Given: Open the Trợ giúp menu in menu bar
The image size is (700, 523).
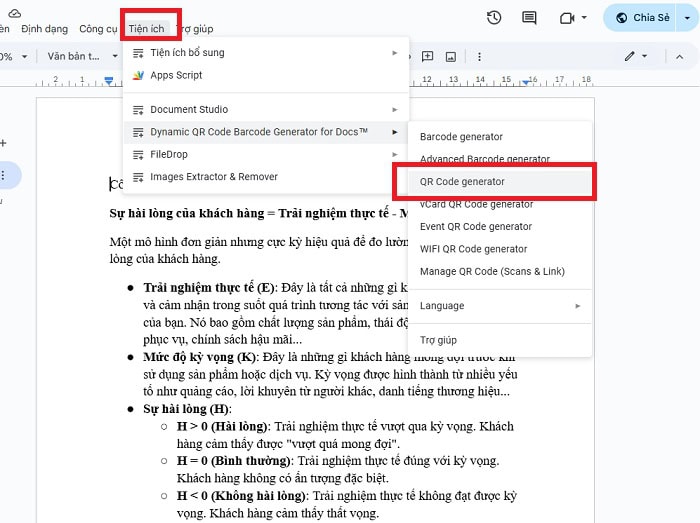Looking at the screenshot, I should pyautogui.click(x=196, y=29).
